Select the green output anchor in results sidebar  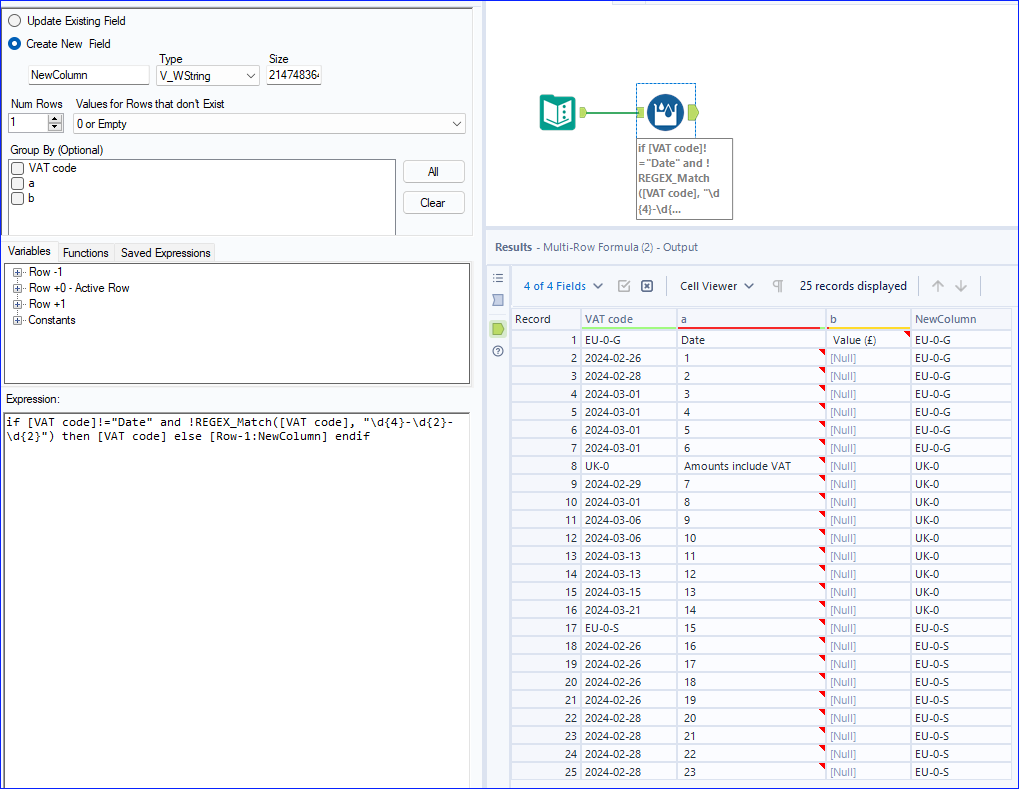(498, 328)
